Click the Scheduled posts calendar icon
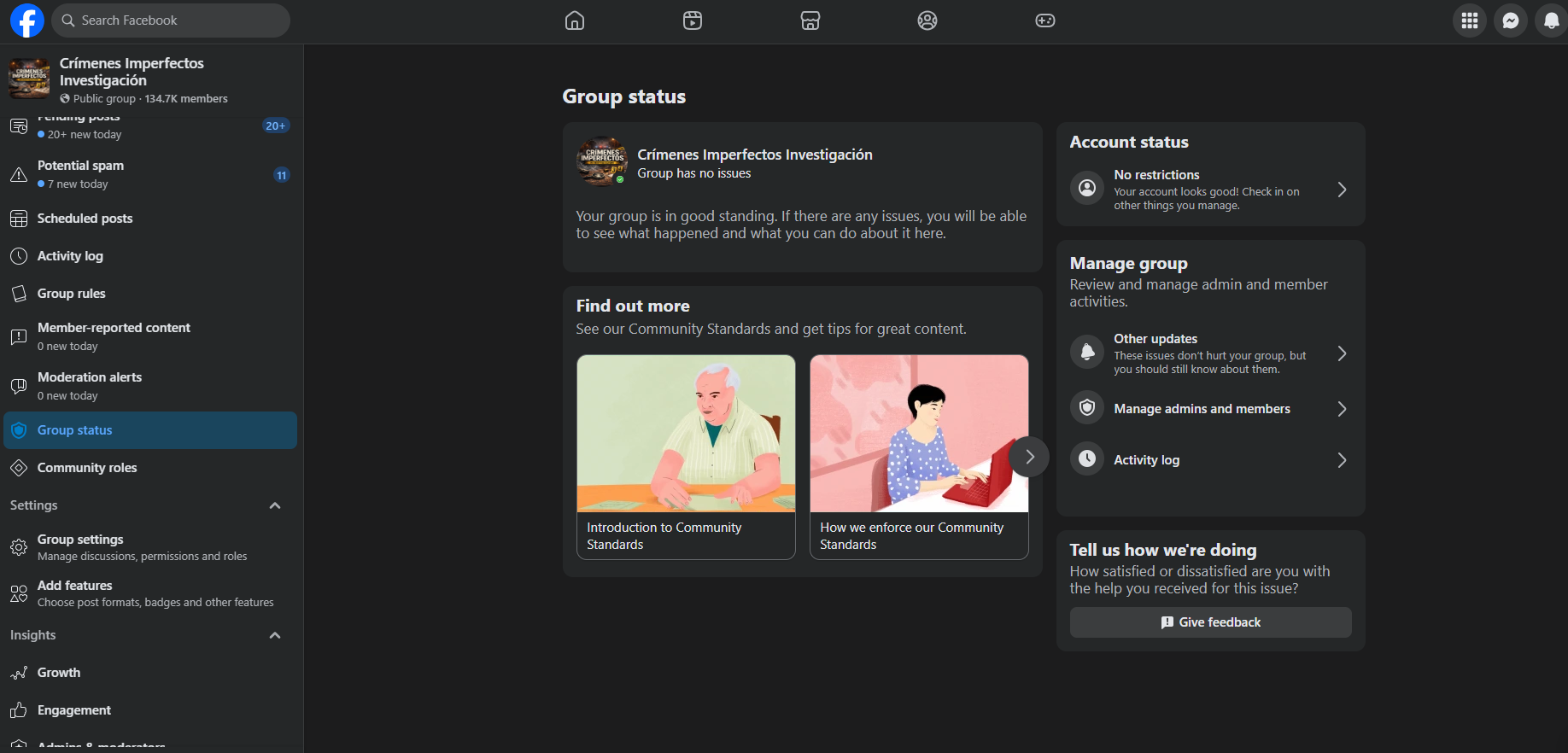 coord(19,219)
